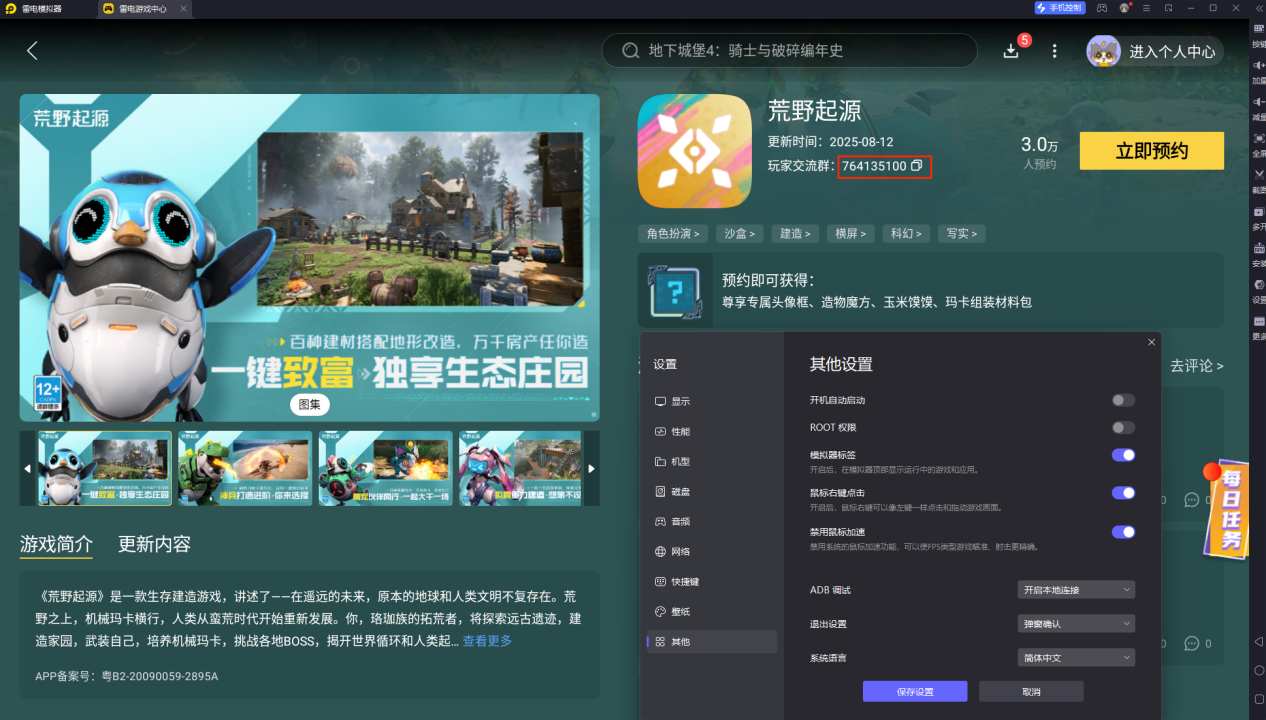Viewport: 1266px width, 720px height.
Task: Click the 沙盒 tag
Action: 739,233
